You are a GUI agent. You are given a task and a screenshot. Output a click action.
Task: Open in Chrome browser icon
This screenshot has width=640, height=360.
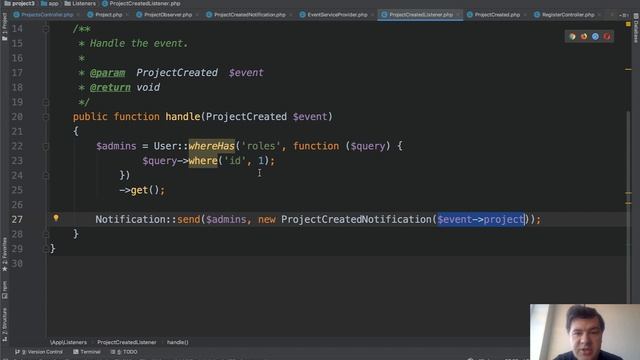tap(572, 36)
